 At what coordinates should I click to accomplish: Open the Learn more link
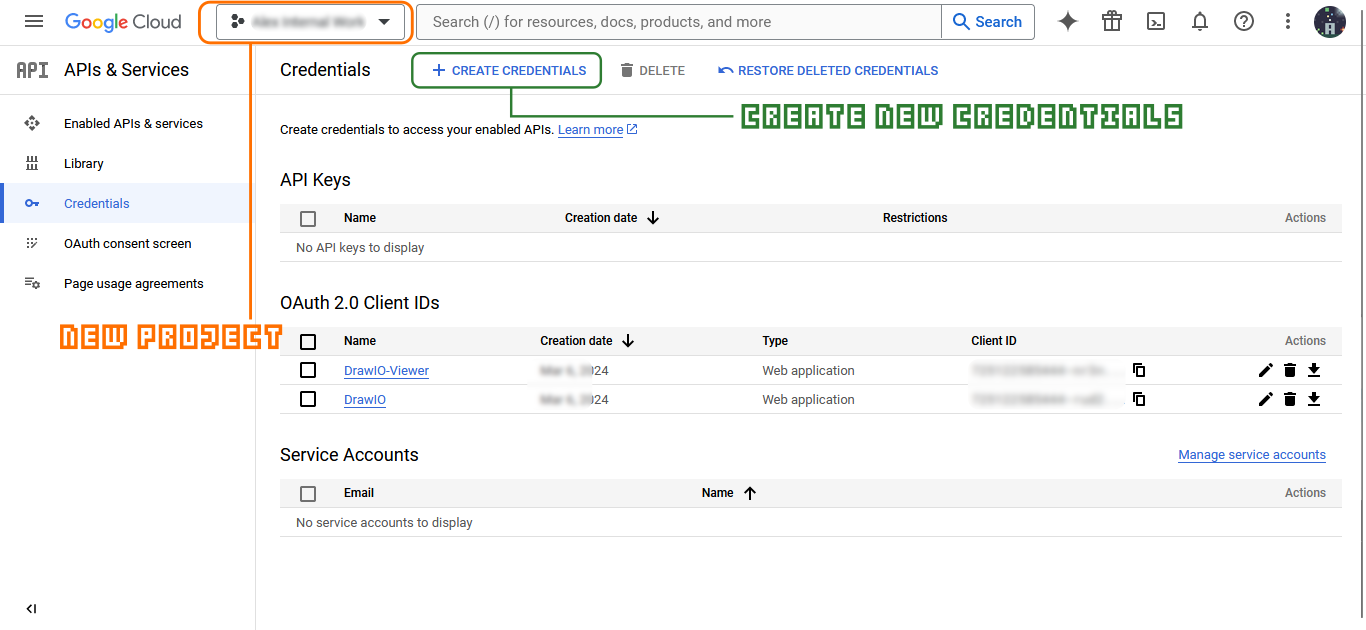point(598,130)
